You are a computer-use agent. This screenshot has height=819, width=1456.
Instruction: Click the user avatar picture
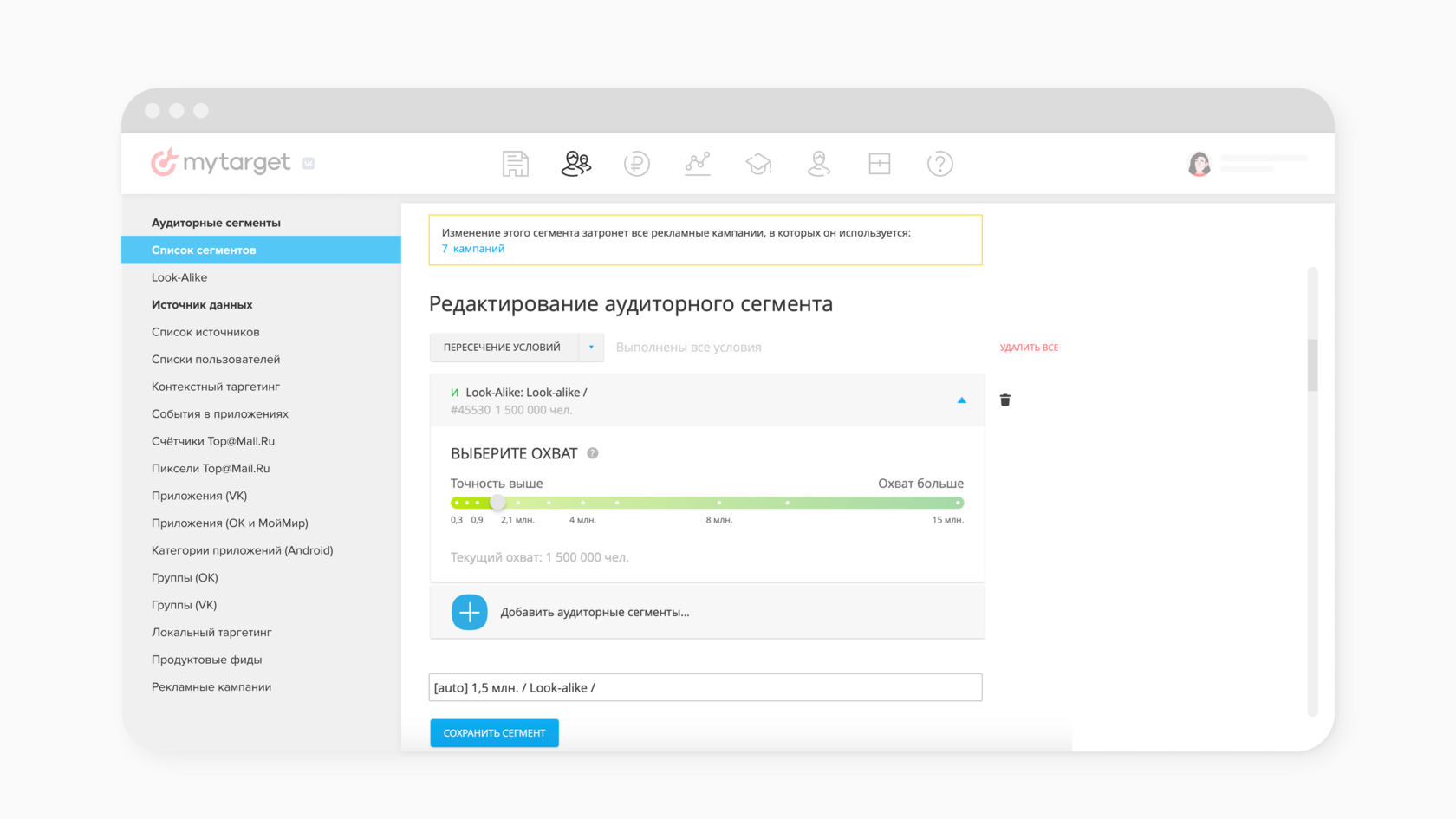click(x=1199, y=164)
